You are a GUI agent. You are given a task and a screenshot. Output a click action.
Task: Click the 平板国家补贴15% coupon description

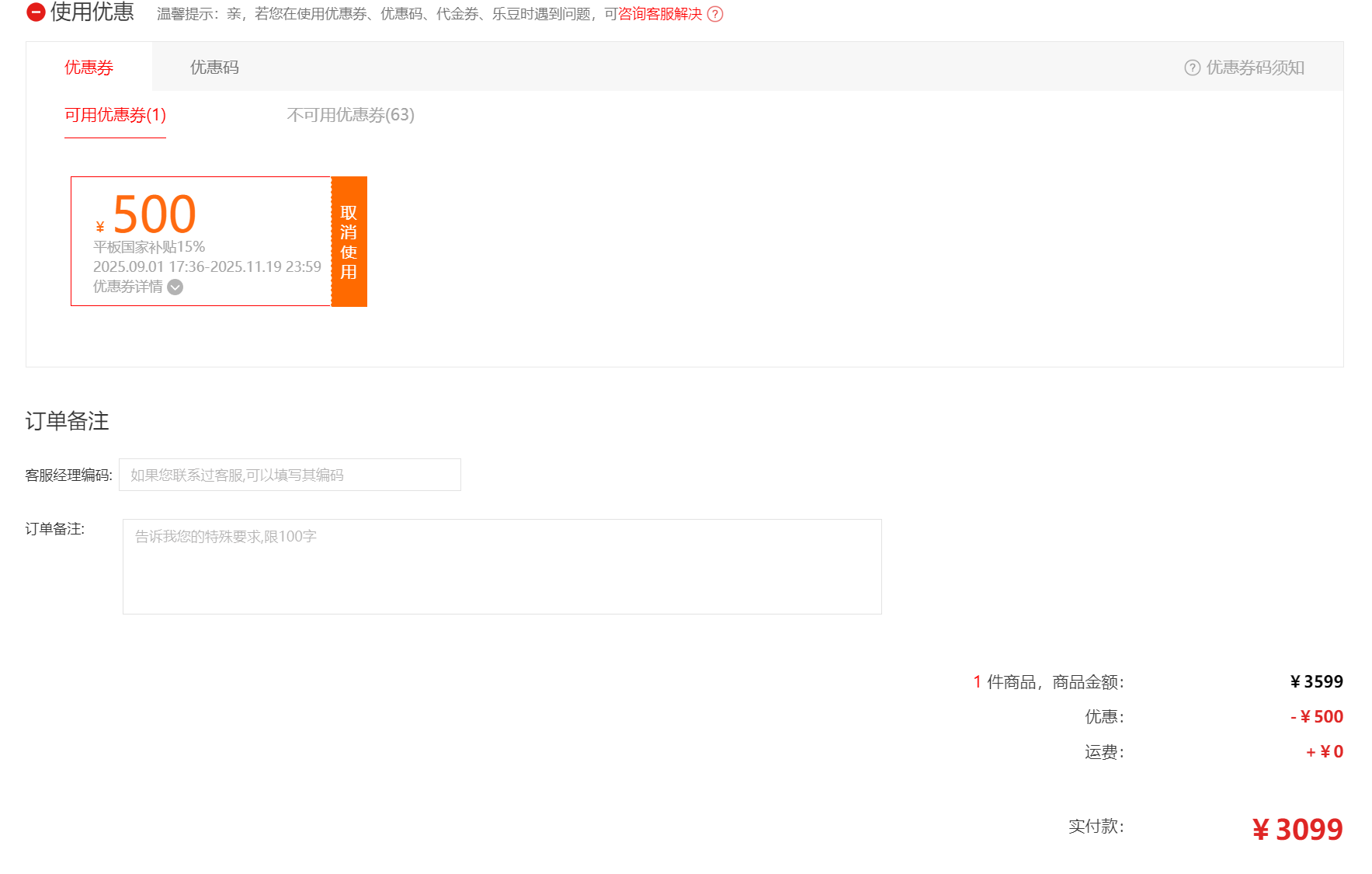pos(149,247)
